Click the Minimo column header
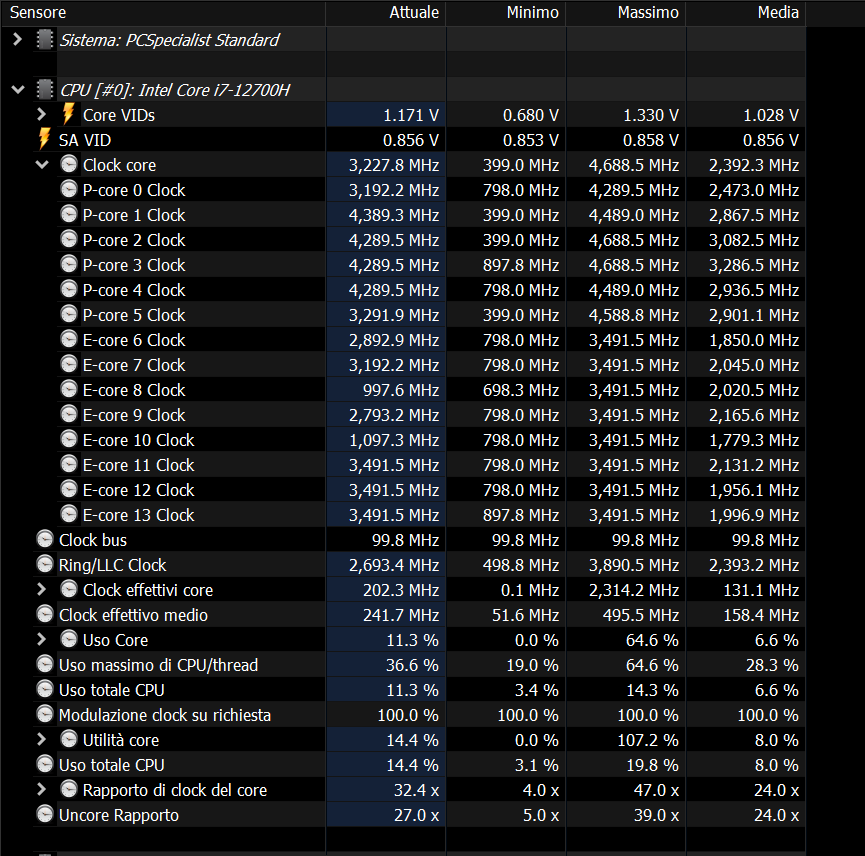Screen dimensions: 865x856 pos(506,13)
